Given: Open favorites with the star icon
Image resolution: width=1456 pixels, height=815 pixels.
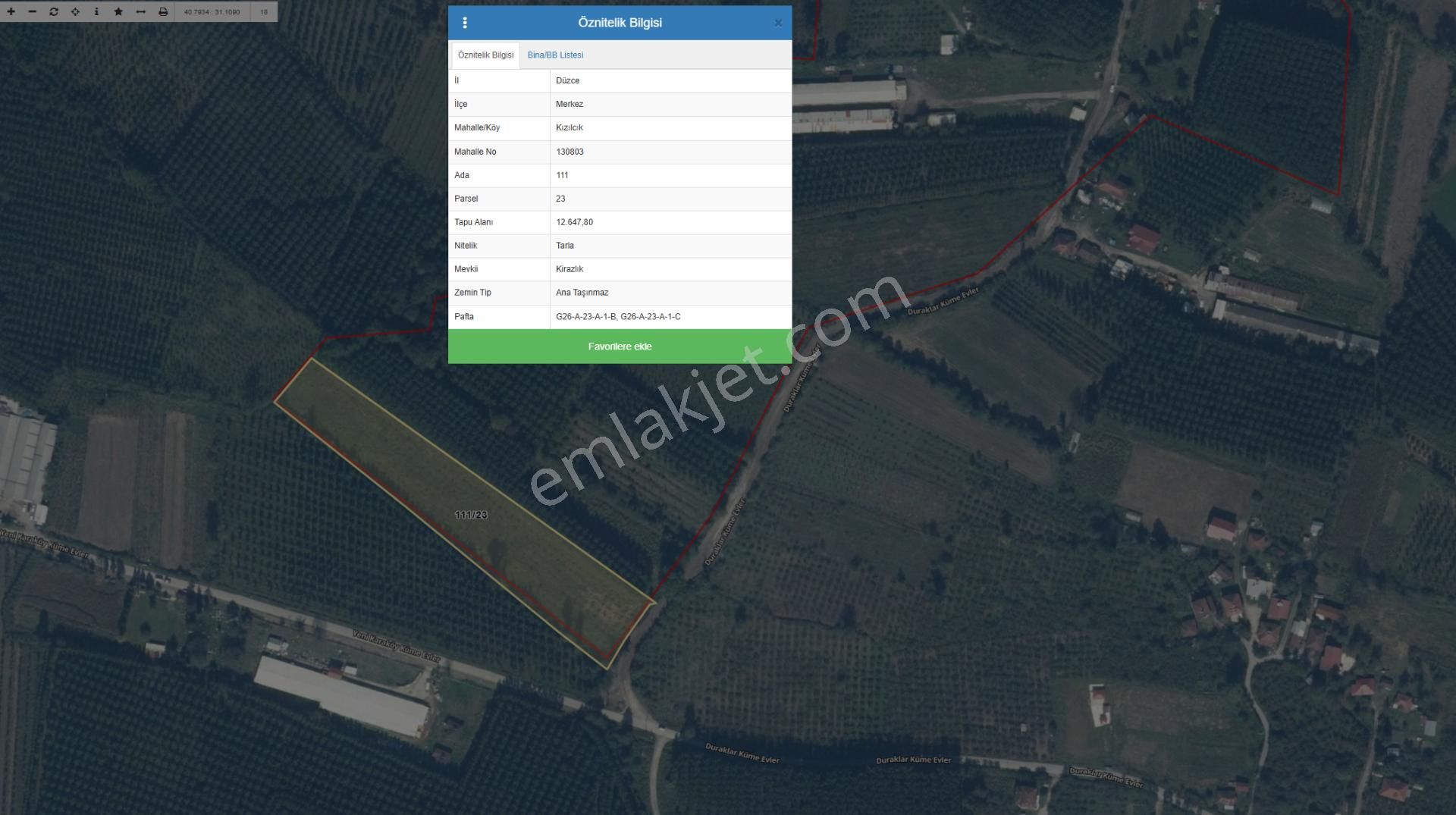Looking at the screenshot, I should point(118,11).
